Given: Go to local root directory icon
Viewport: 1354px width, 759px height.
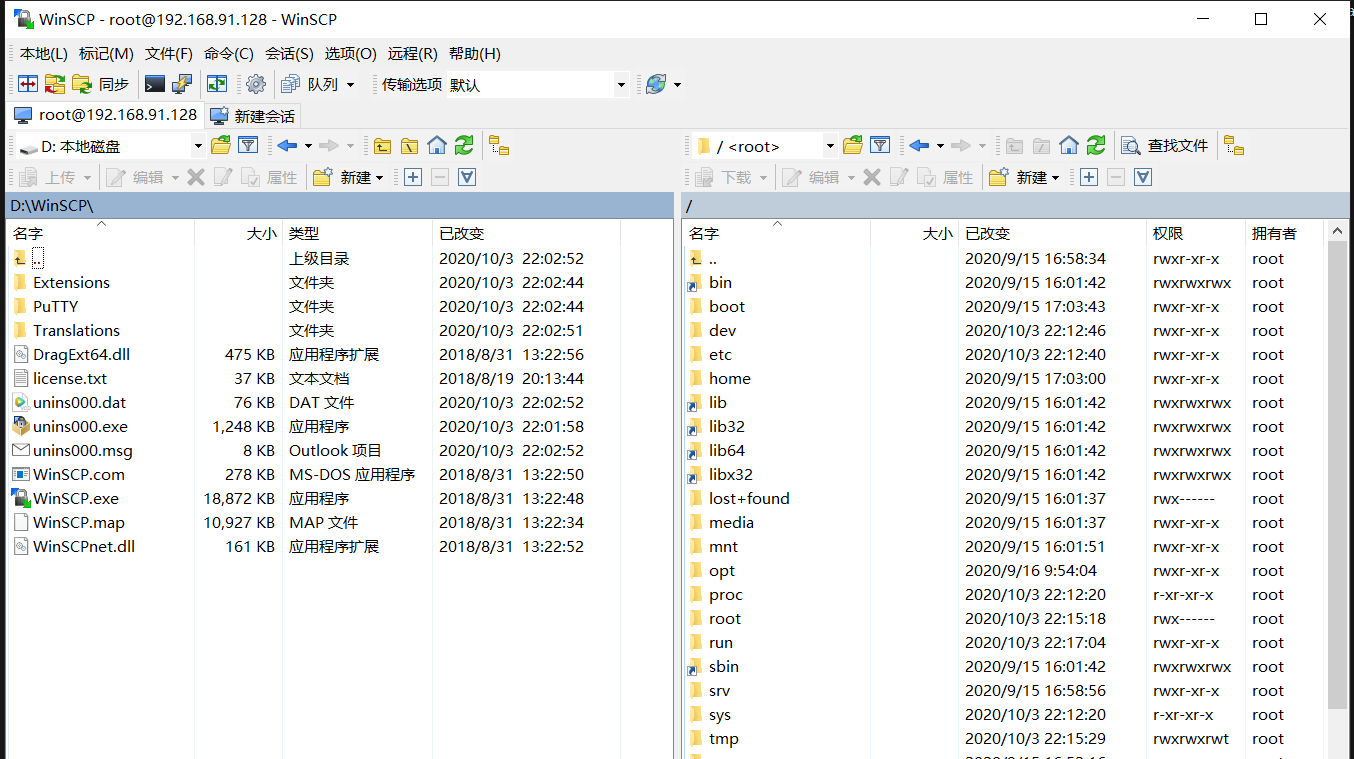Looking at the screenshot, I should [410, 146].
